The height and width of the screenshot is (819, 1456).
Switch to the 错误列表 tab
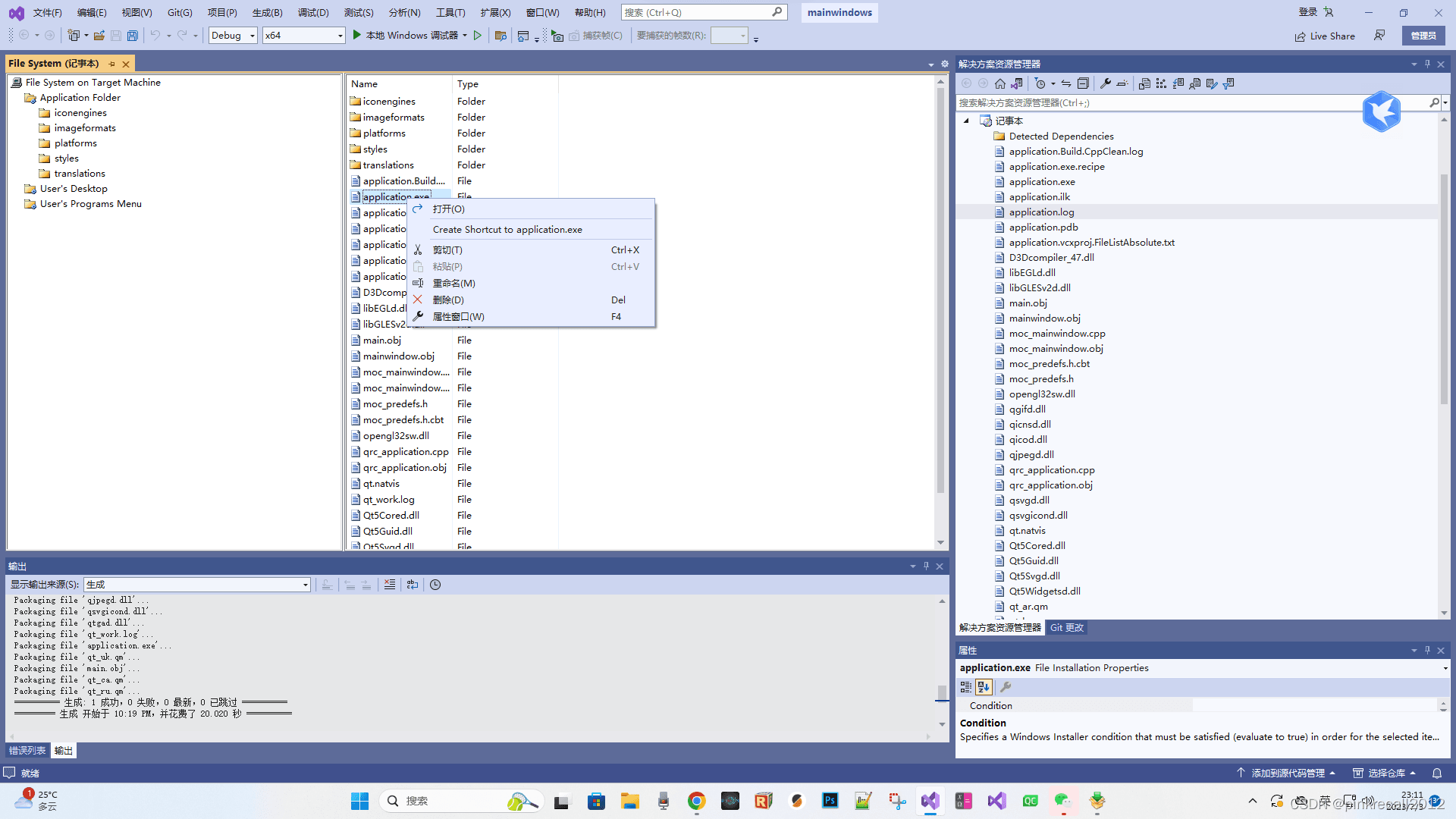coord(27,751)
